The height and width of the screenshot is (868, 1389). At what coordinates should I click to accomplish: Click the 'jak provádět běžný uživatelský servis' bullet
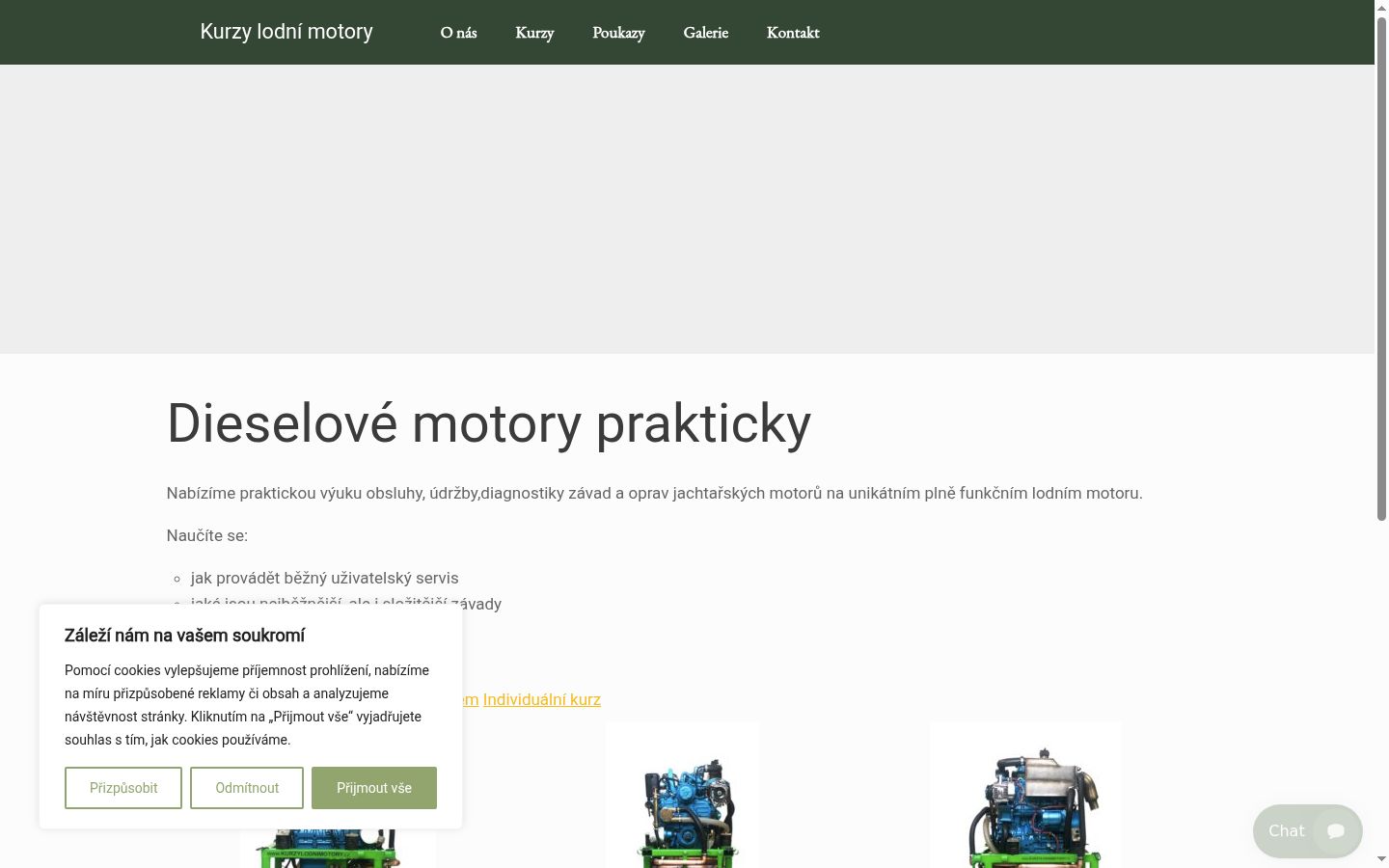point(325,578)
